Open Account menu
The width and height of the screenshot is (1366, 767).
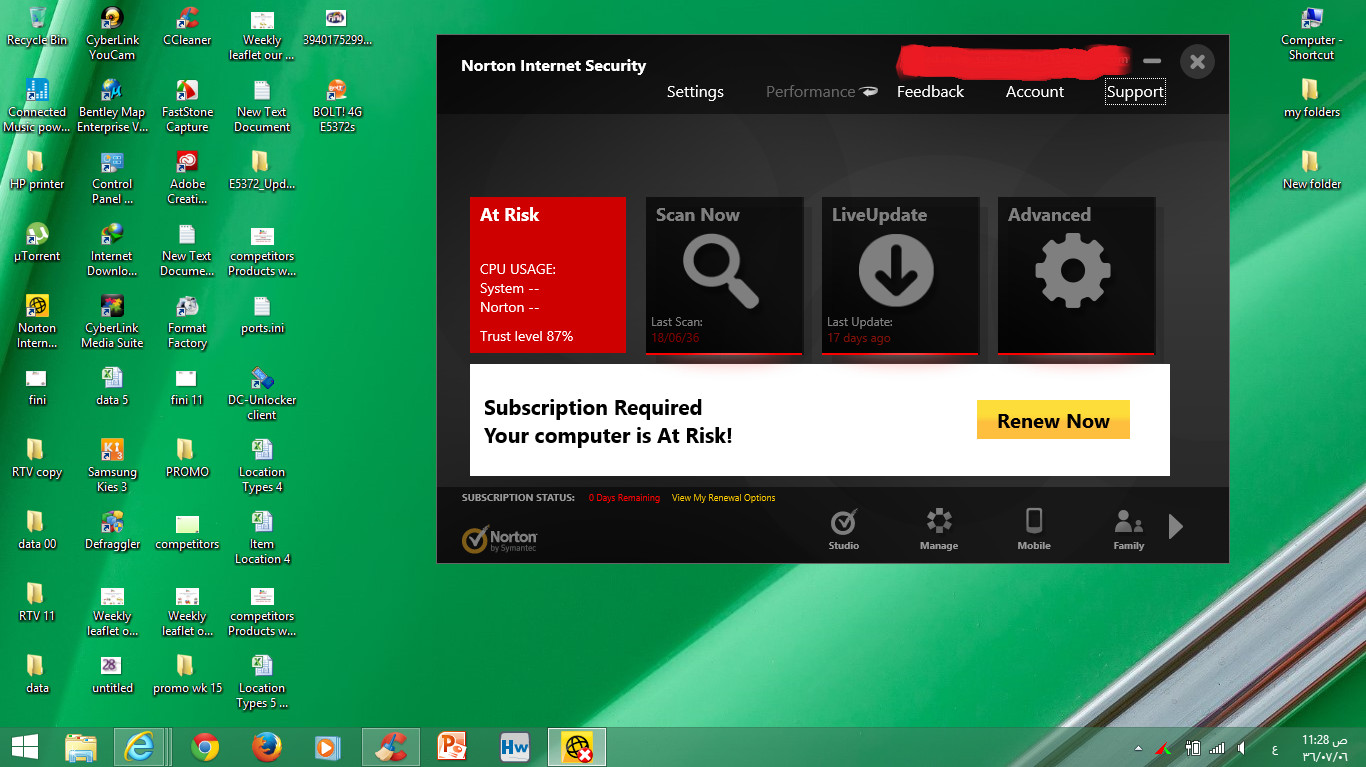point(1035,92)
